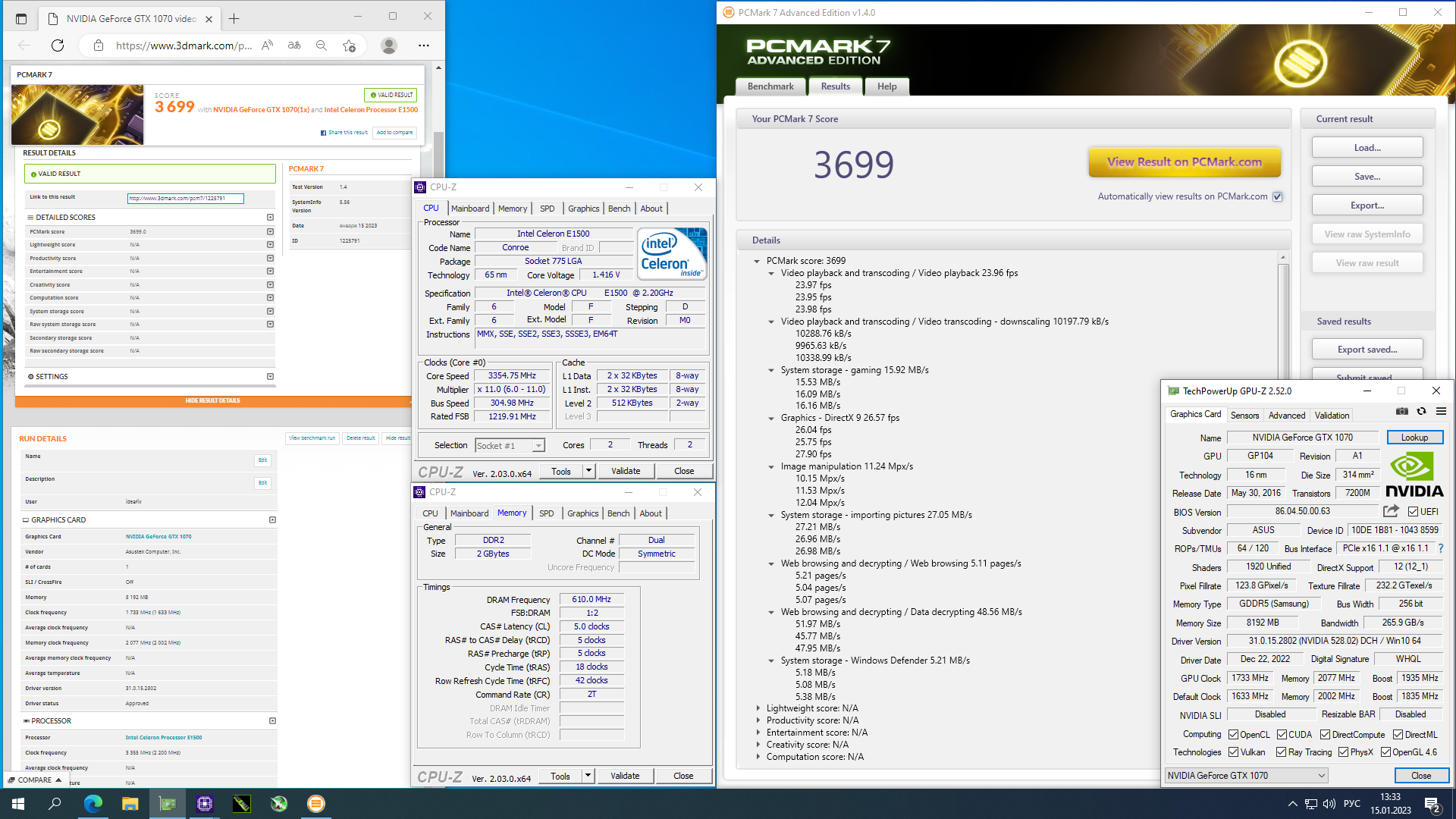
Task: Add page to favorites star icon
Action: 349,45
